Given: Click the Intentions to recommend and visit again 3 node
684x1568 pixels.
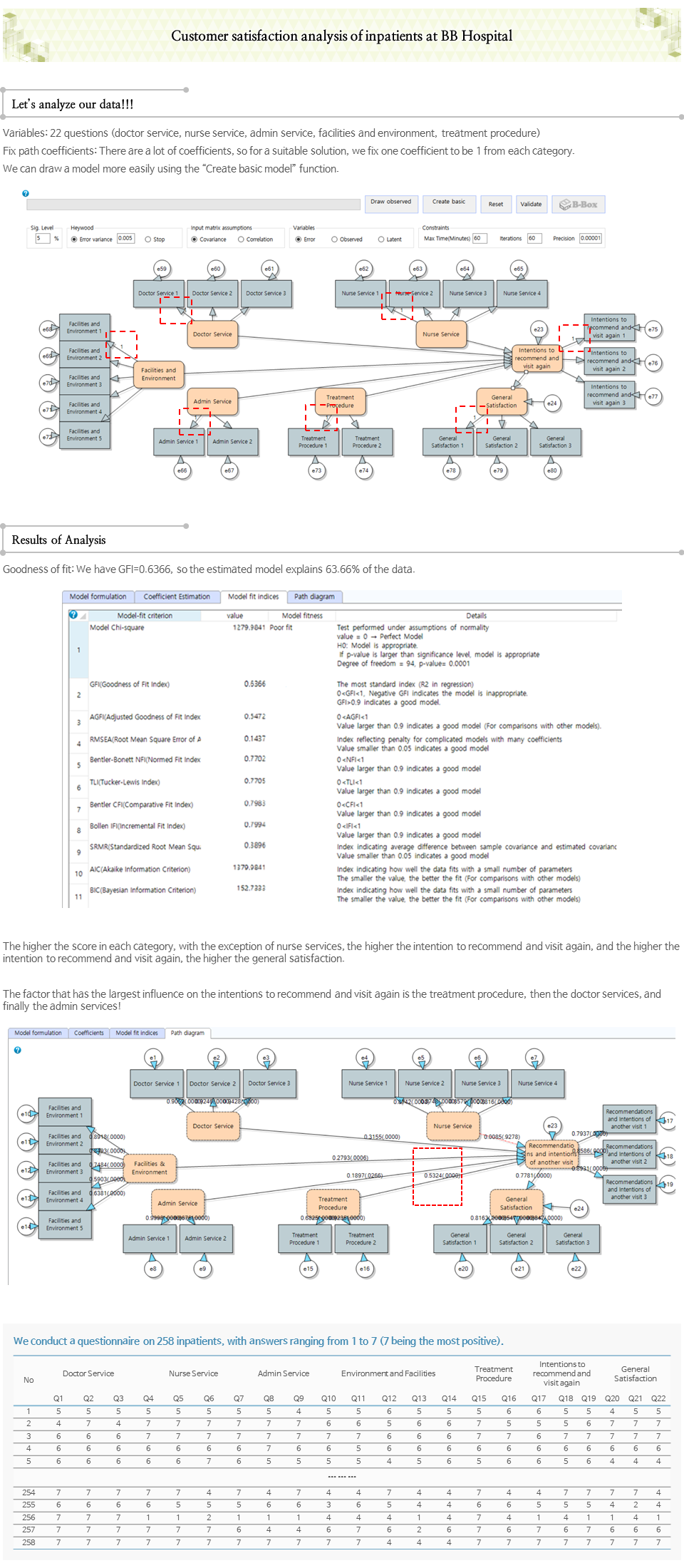Looking at the screenshot, I should (x=609, y=395).
